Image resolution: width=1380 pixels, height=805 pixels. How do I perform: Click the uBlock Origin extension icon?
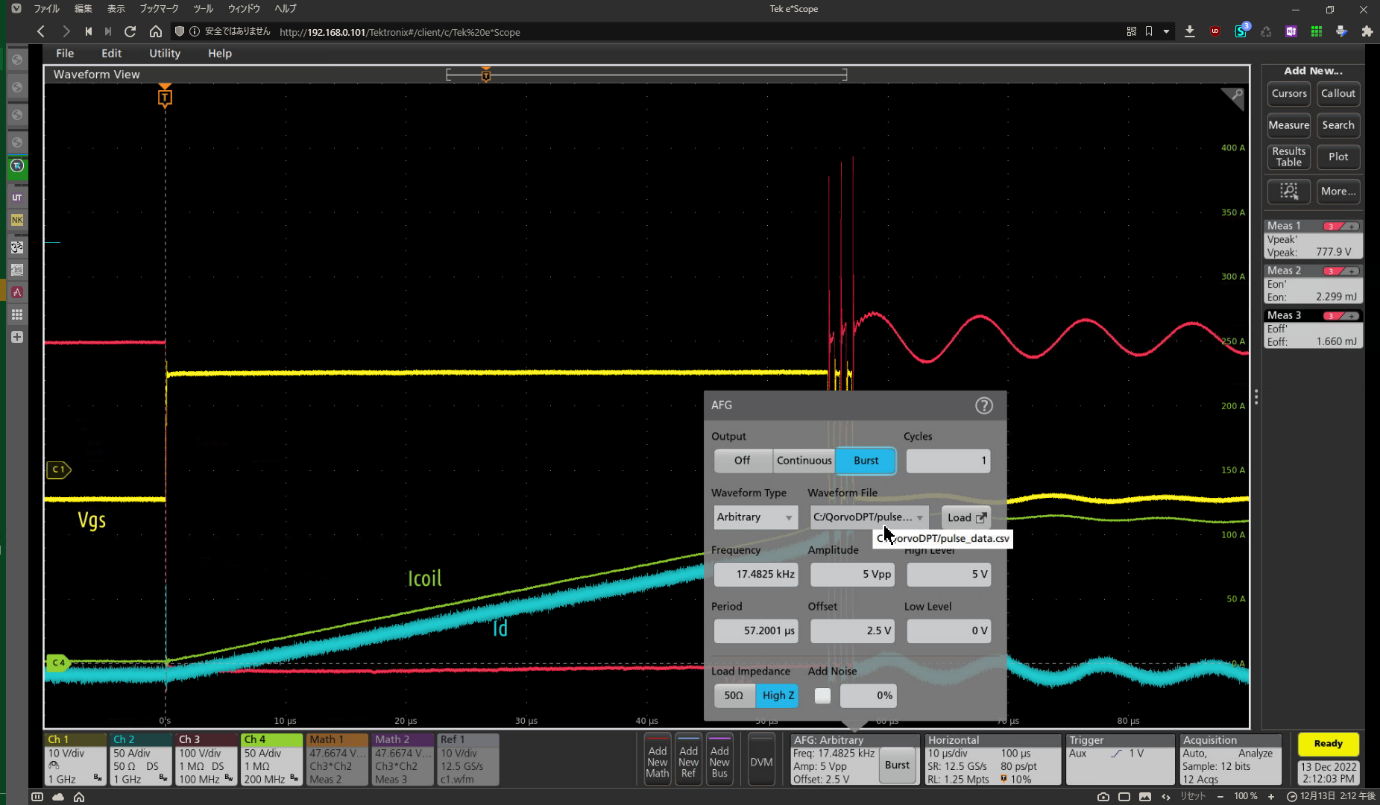[1215, 32]
